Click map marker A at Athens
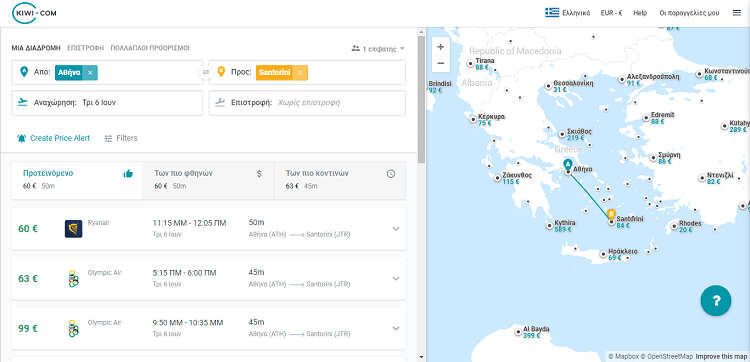750x362 pixels. tap(568, 165)
